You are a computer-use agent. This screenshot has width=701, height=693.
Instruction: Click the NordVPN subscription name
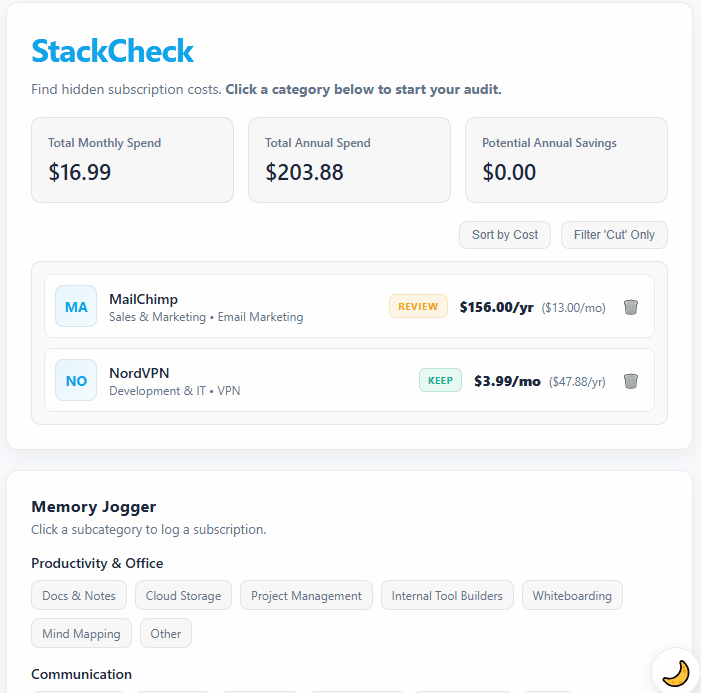click(x=139, y=373)
